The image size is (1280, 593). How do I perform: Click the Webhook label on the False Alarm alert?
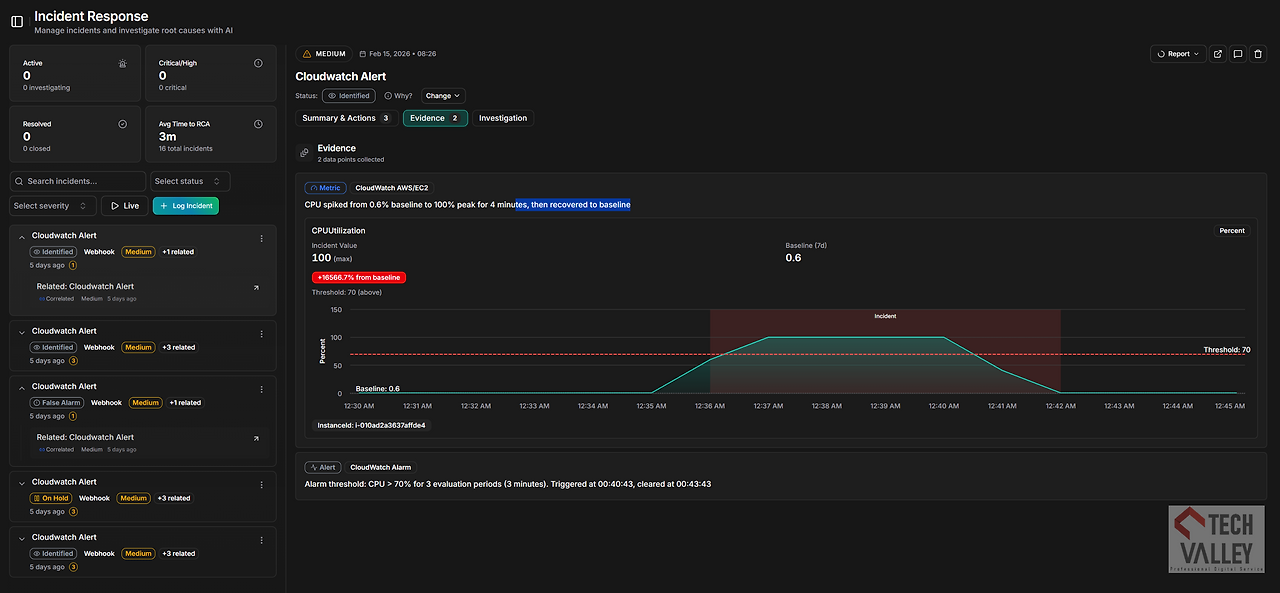point(106,403)
